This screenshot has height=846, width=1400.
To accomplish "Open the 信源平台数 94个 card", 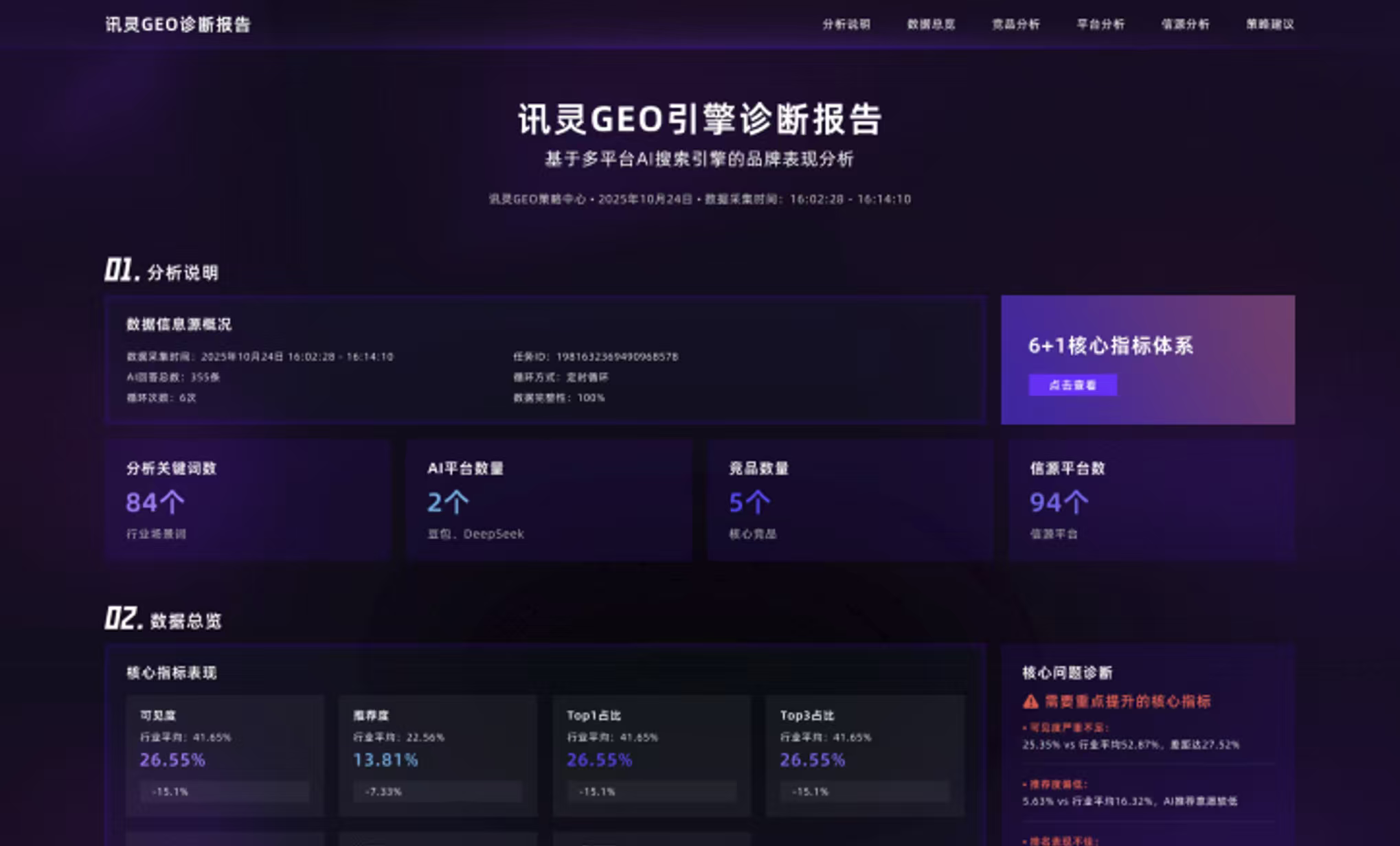I will point(1151,500).
